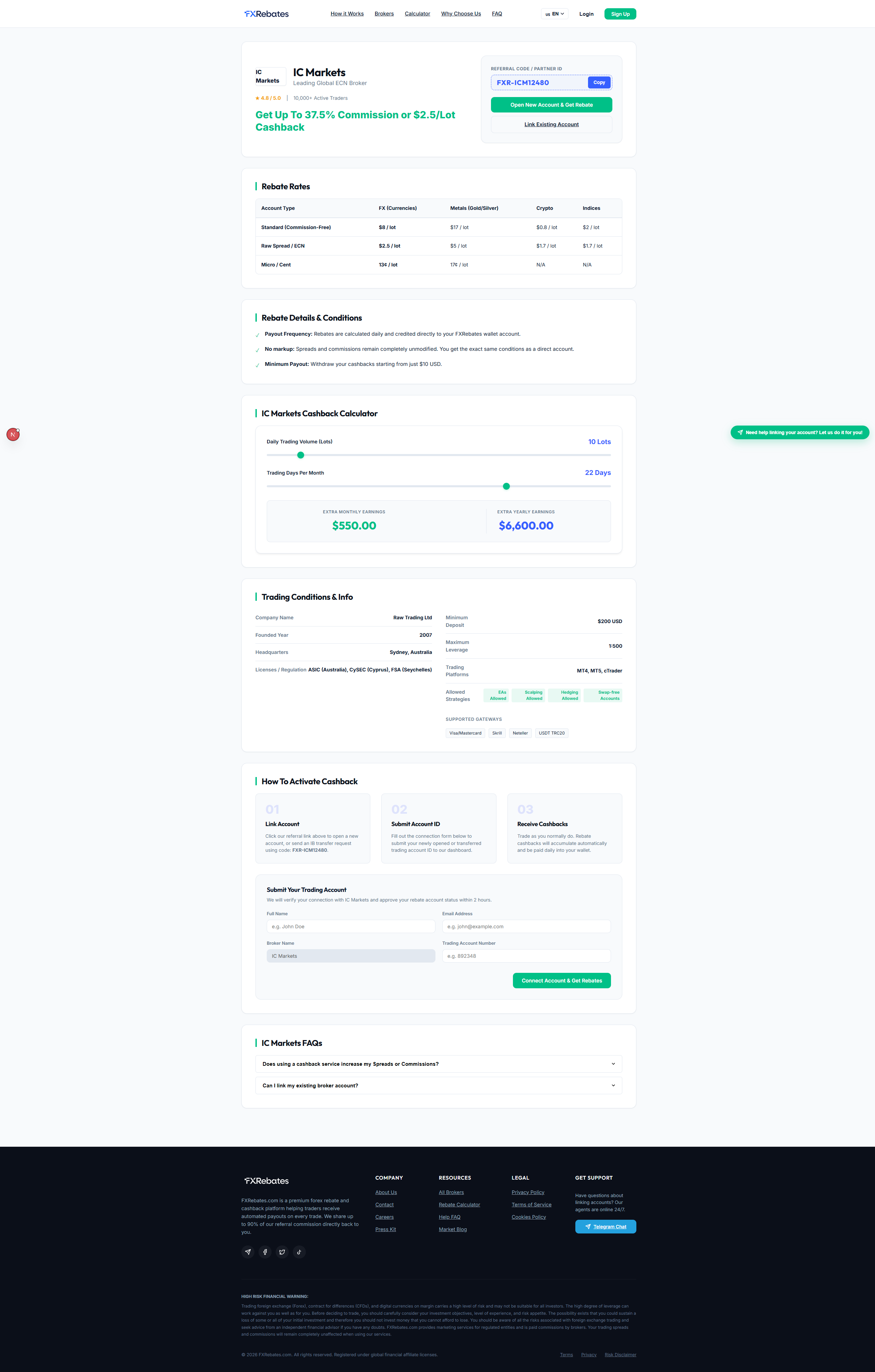Expand the link existing broker account FAQ
The height and width of the screenshot is (1372, 875).
click(439, 1085)
